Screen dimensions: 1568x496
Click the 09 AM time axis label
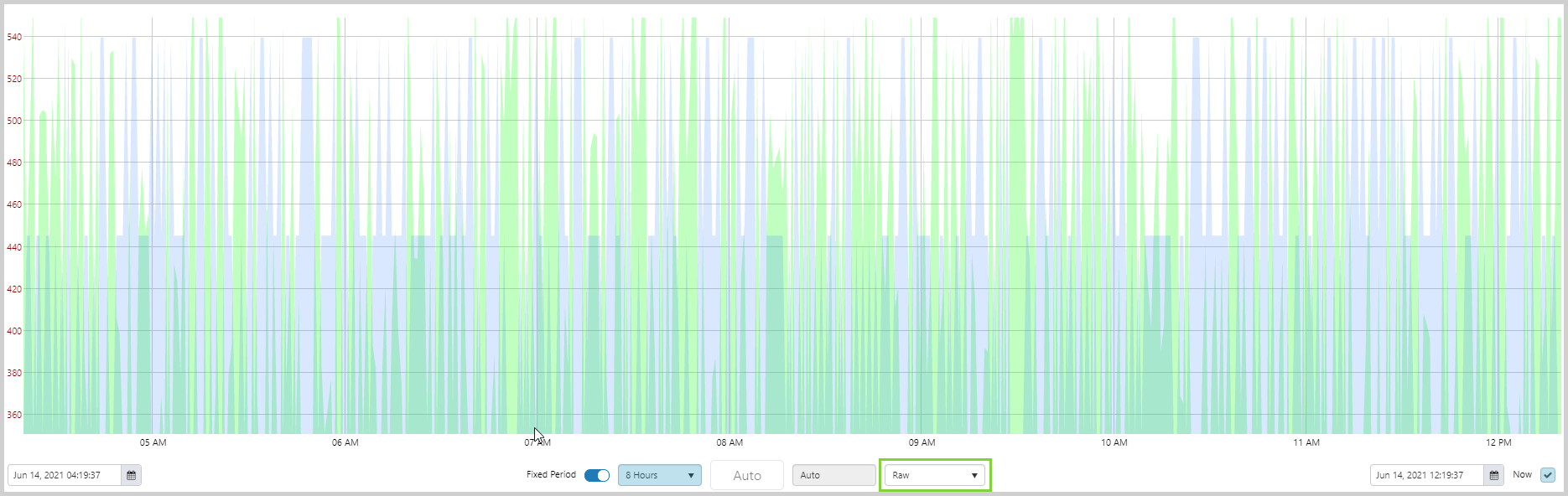[x=922, y=442]
